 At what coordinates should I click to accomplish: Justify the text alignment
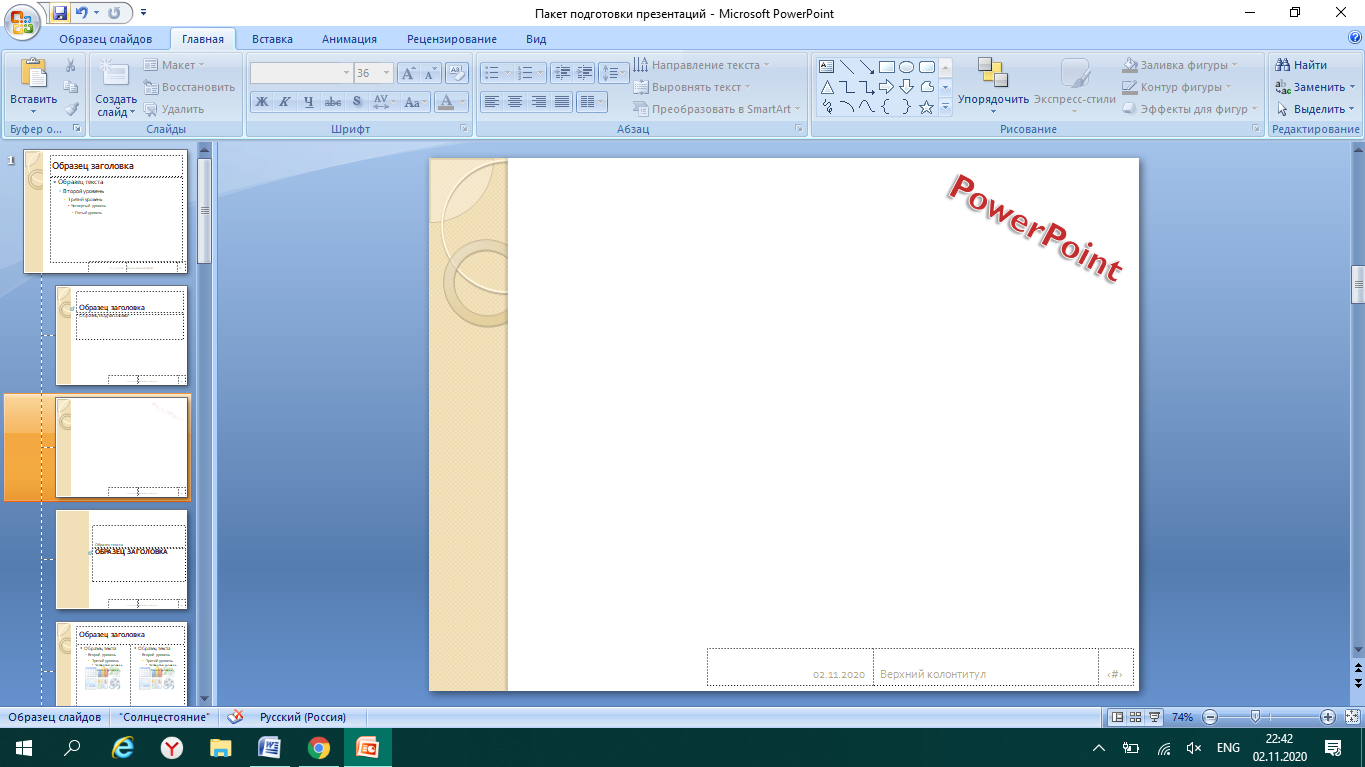click(562, 102)
